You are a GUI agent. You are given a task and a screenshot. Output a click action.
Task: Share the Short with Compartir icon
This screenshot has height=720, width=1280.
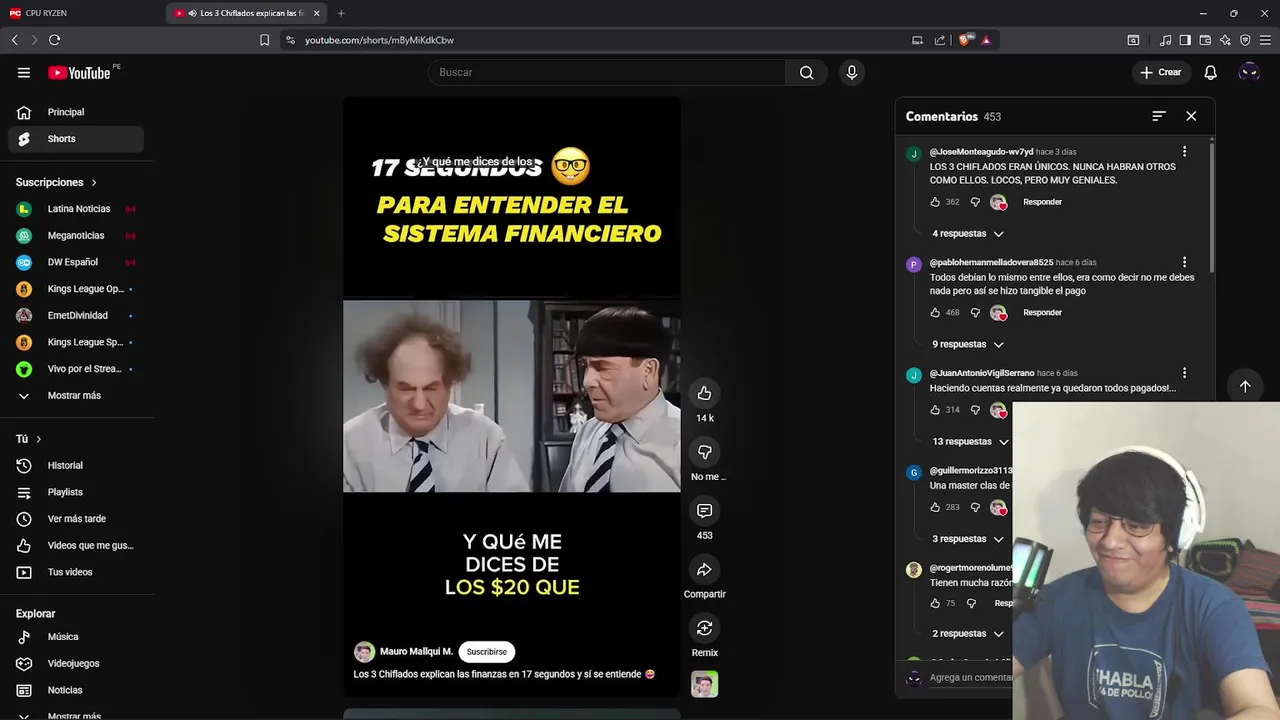(x=704, y=569)
